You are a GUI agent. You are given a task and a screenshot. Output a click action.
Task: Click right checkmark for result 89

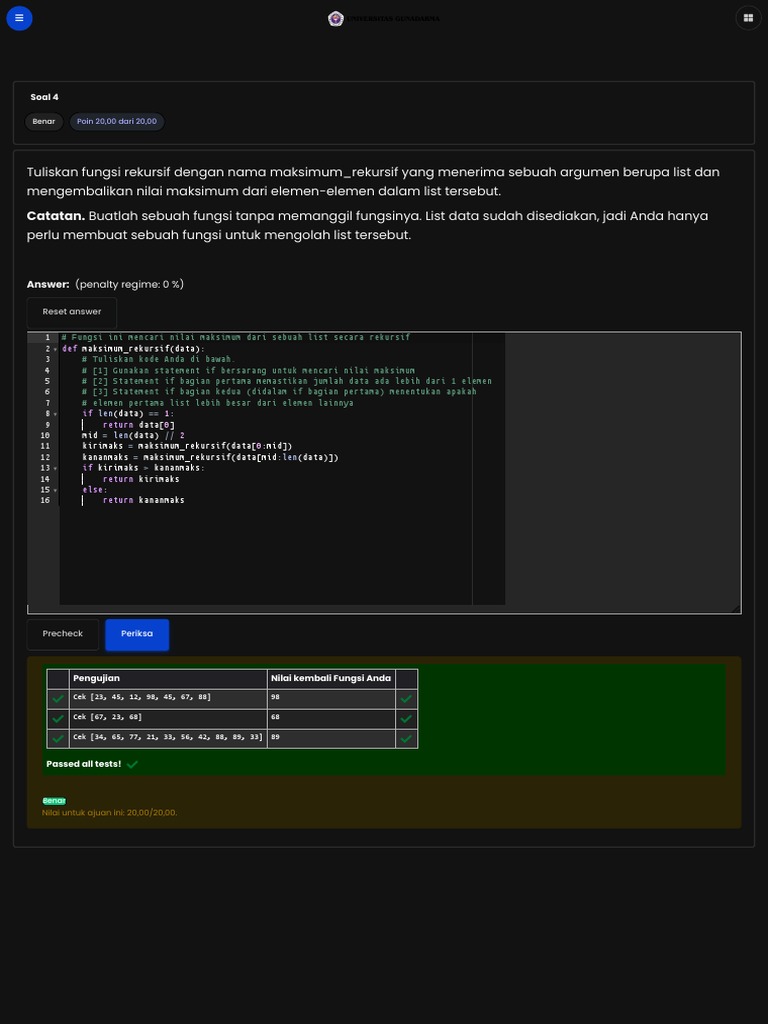point(406,738)
